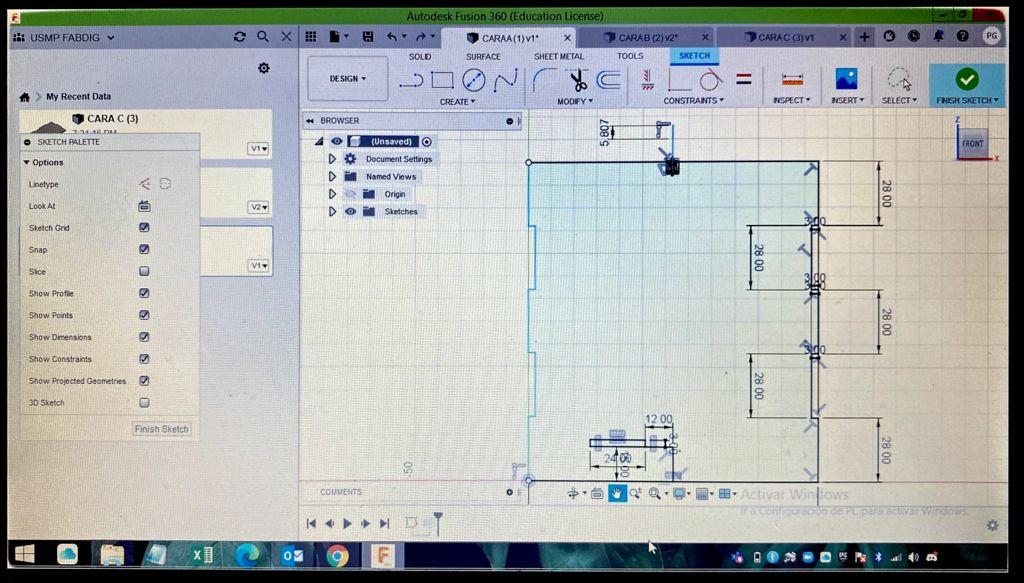Toggle the Snap checkbox
Image resolution: width=1024 pixels, height=583 pixels.
tap(144, 249)
